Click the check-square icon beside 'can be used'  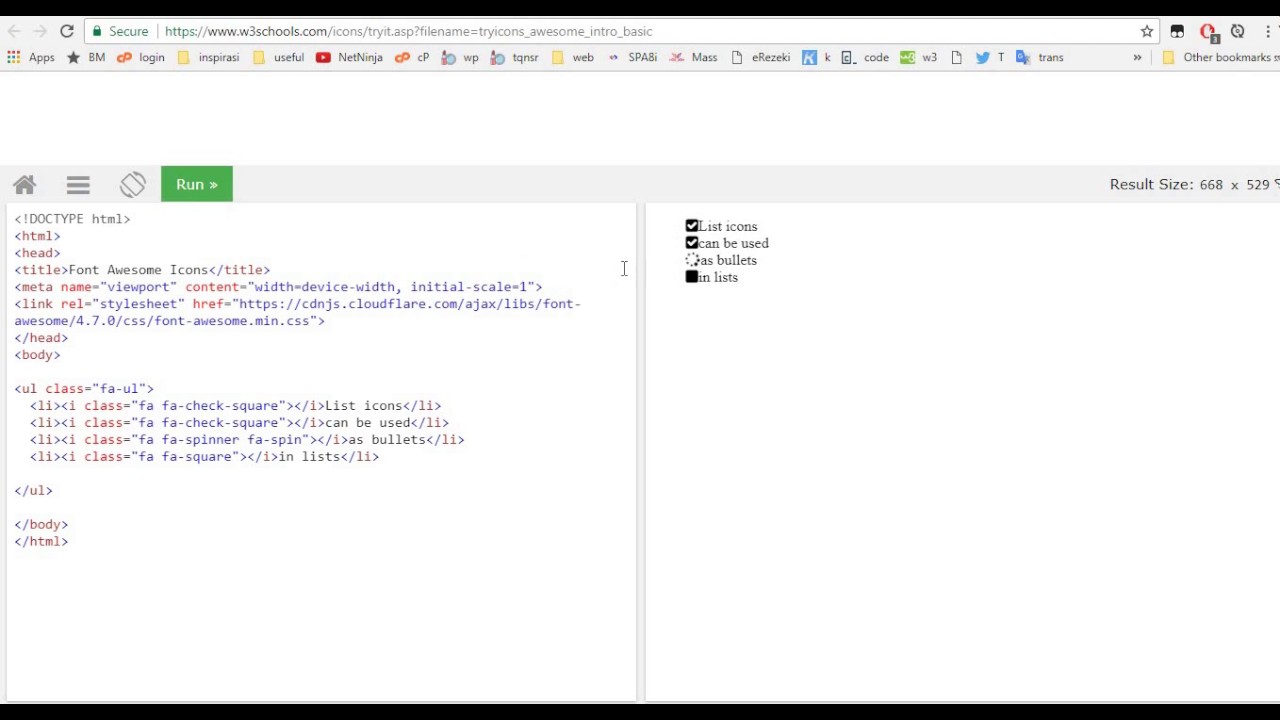click(692, 243)
